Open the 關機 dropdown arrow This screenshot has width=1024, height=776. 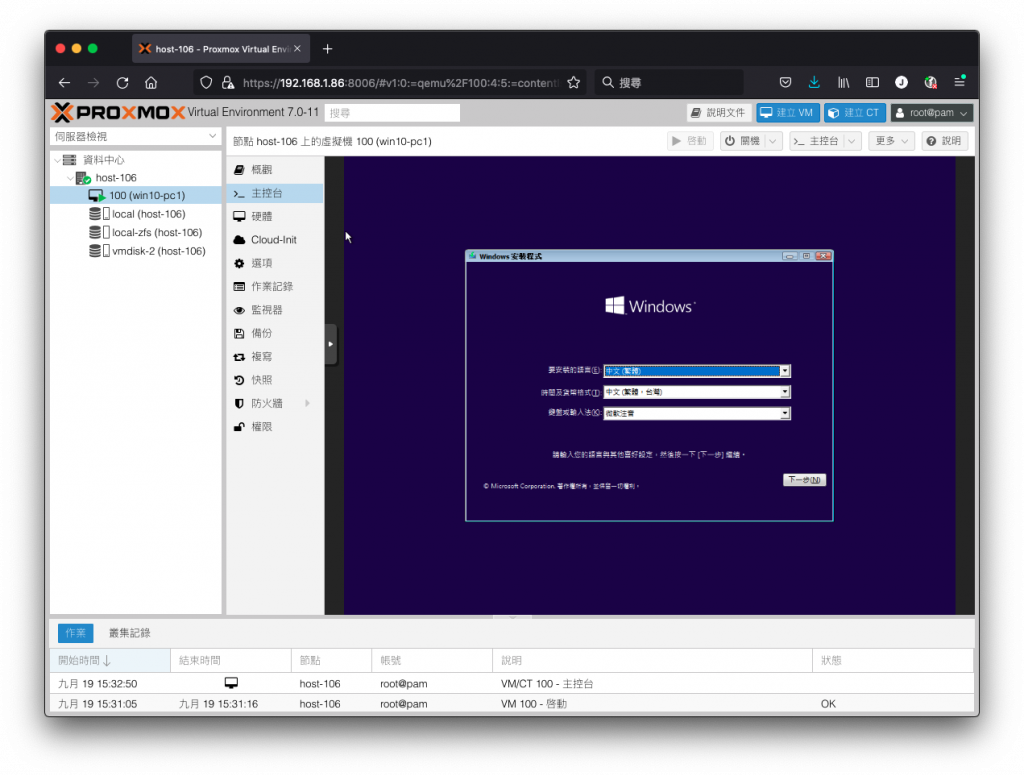pos(773,141)
